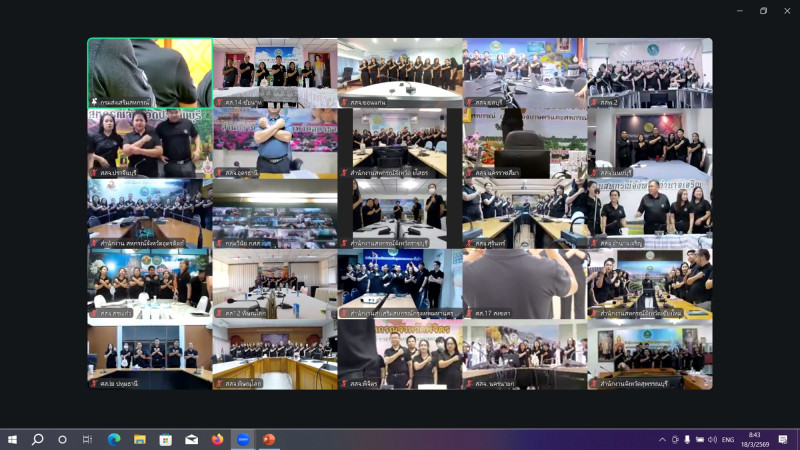This screenshot has height=450, width=800.
Task: Click the volume speaker icon in the tray
Action: tap(712, 439)
